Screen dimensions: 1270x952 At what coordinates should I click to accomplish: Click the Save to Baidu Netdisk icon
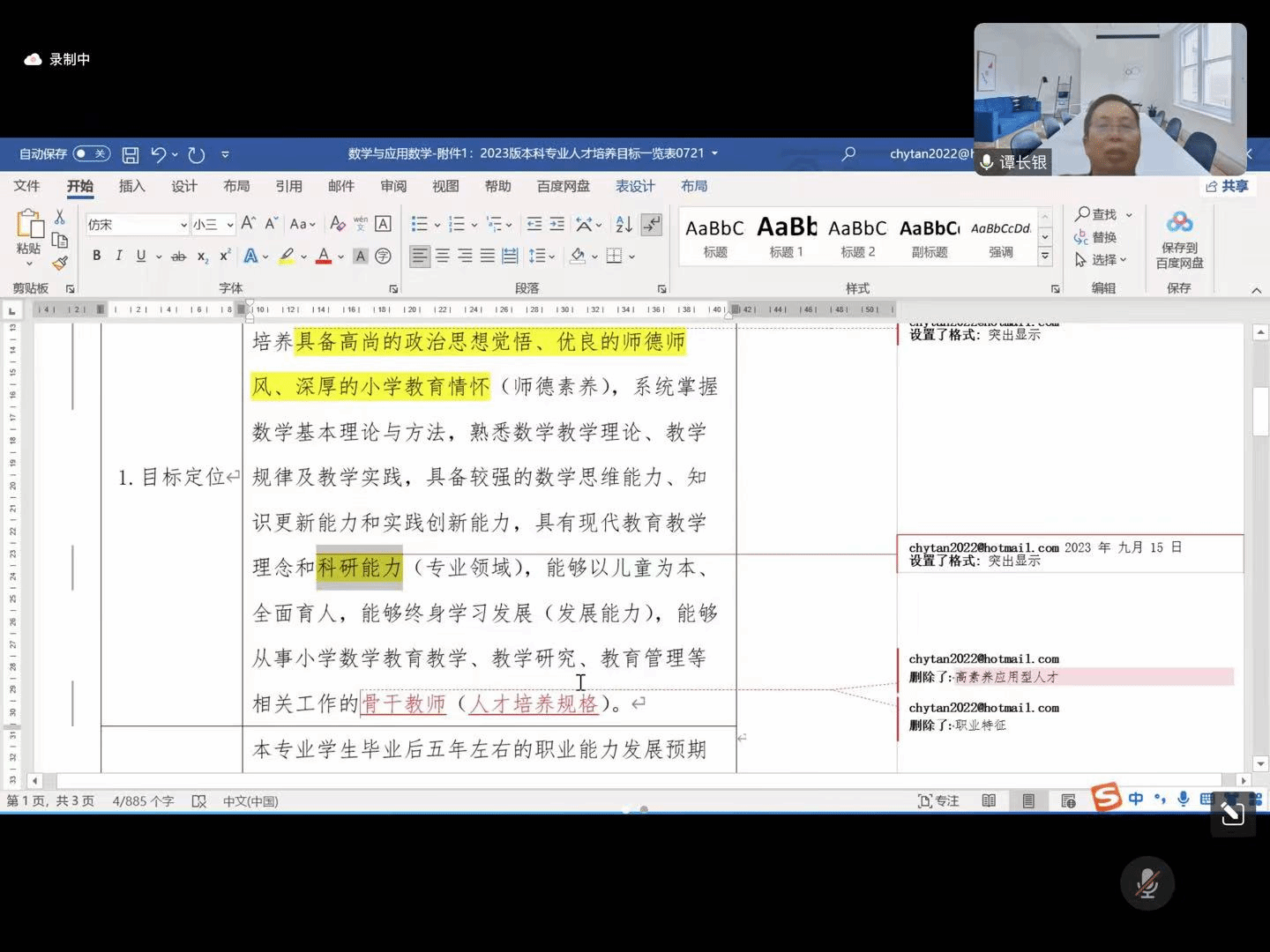pyautogui.click(x=1178, y=238)
